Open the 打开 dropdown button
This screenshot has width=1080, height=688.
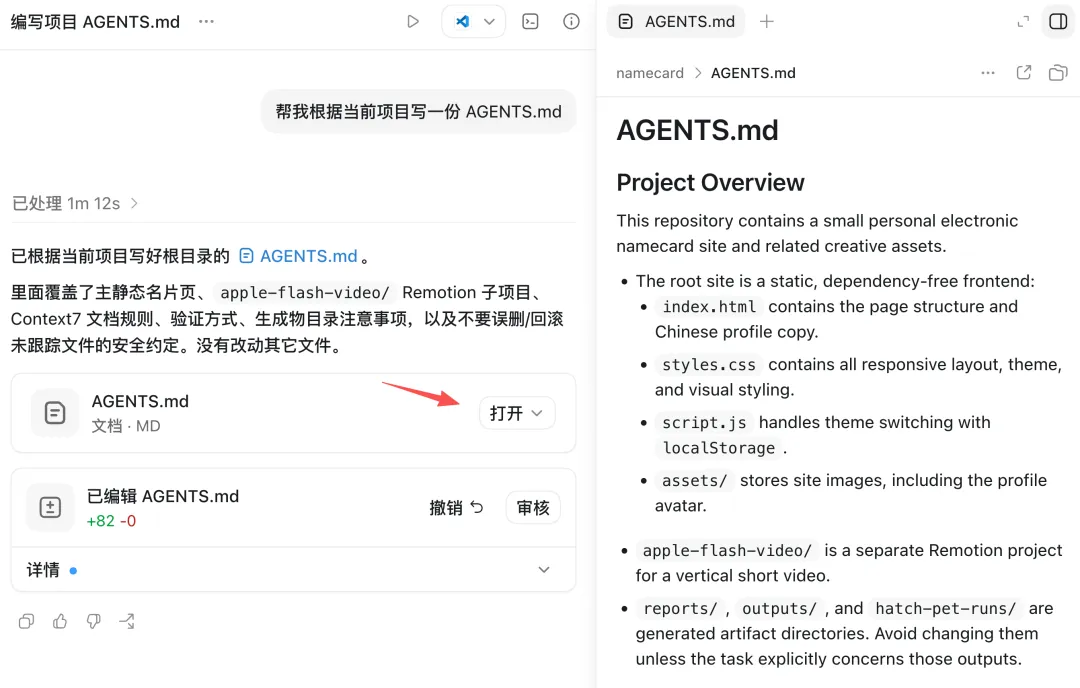point(517,413)
